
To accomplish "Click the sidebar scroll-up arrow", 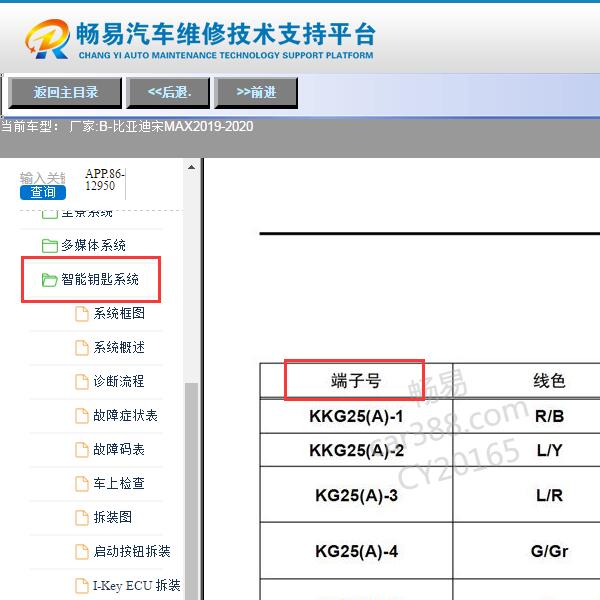I will point(191,167).
